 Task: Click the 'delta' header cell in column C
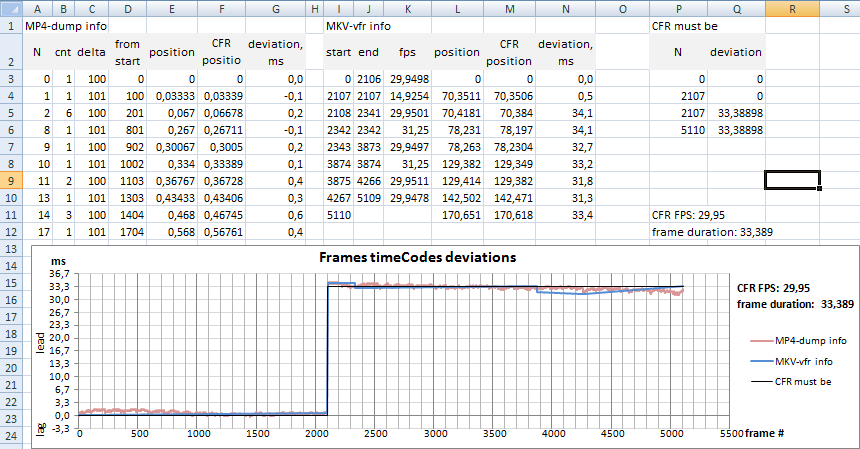pyautogui.click(x=91, y=52)
